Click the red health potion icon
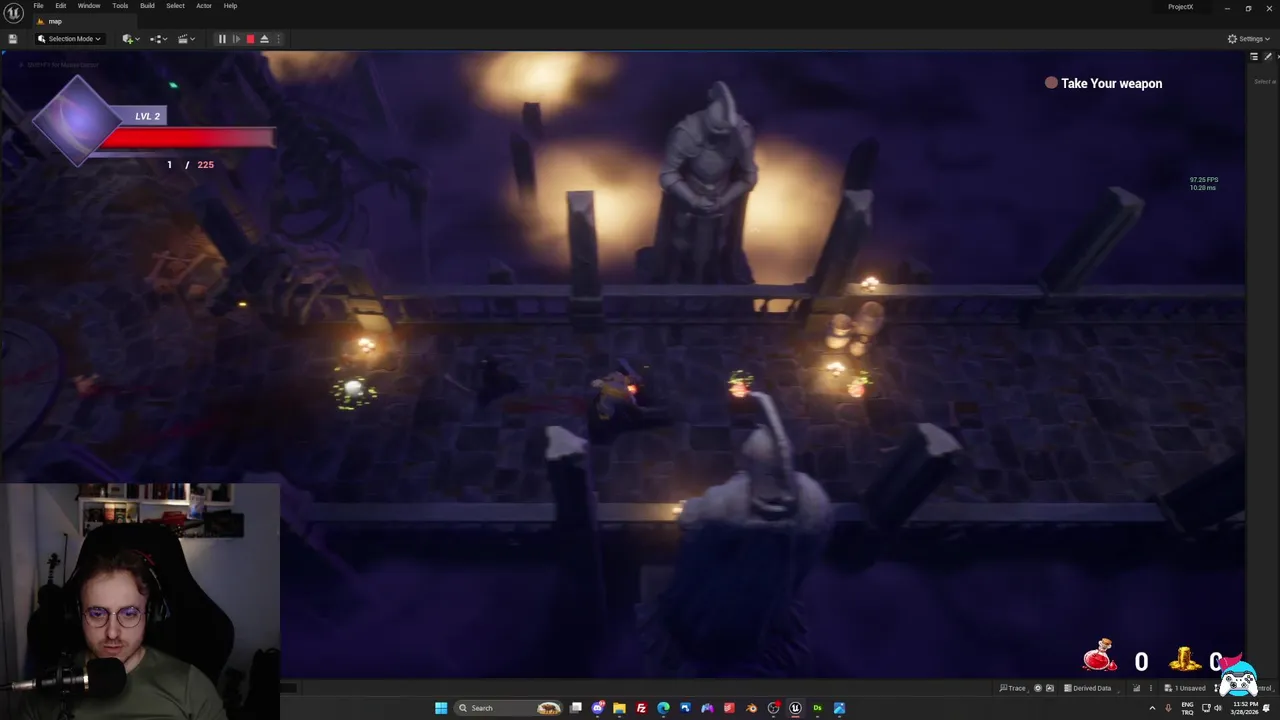The width and height of the screenshot is (1280, 720). [x=1099, y=656]
